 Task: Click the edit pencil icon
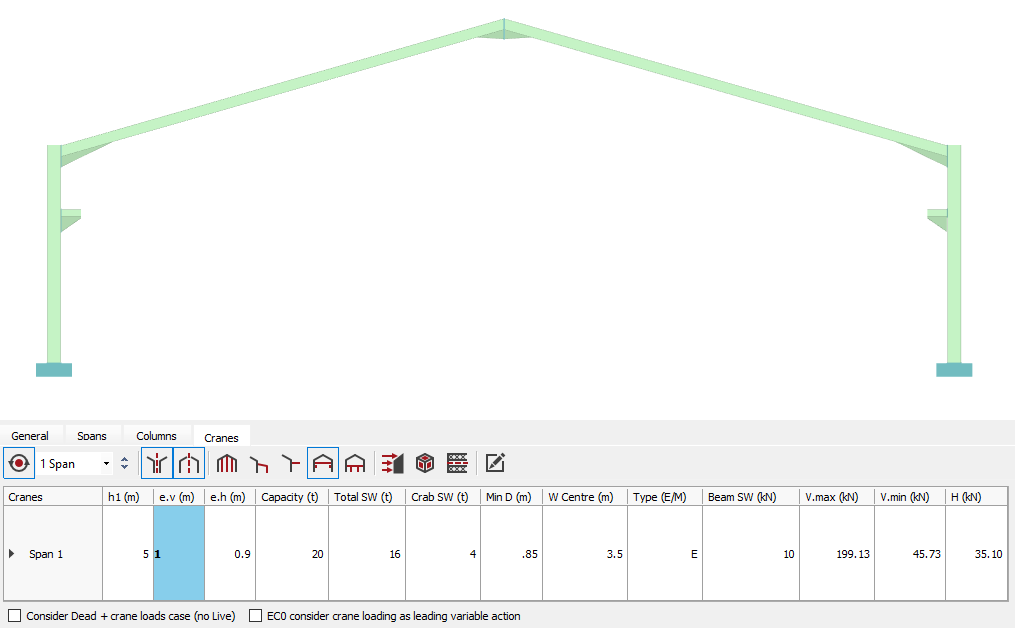pyautogui.click(x=495, y=464)
